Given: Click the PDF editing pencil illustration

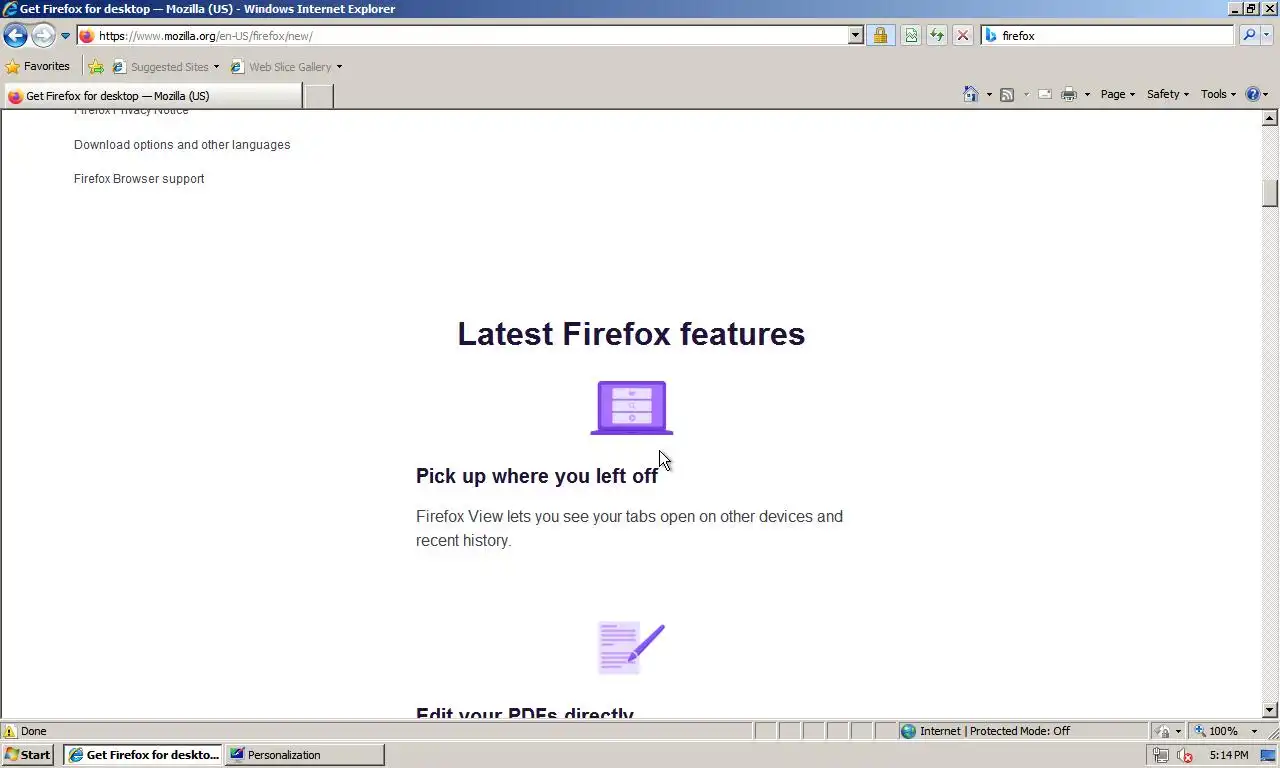Looking at the screenshot, I should click(x=632, y=647).
